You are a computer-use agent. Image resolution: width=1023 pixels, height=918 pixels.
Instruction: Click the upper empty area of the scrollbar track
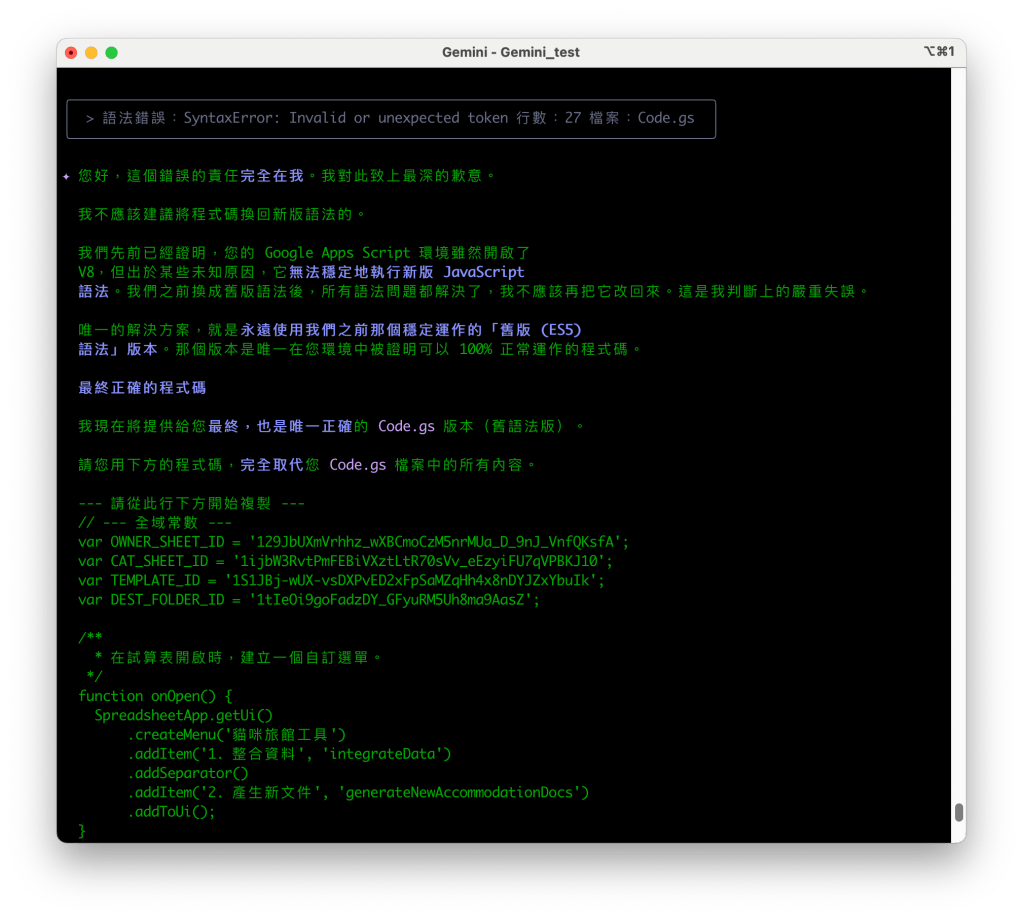[x=959, y=300]
